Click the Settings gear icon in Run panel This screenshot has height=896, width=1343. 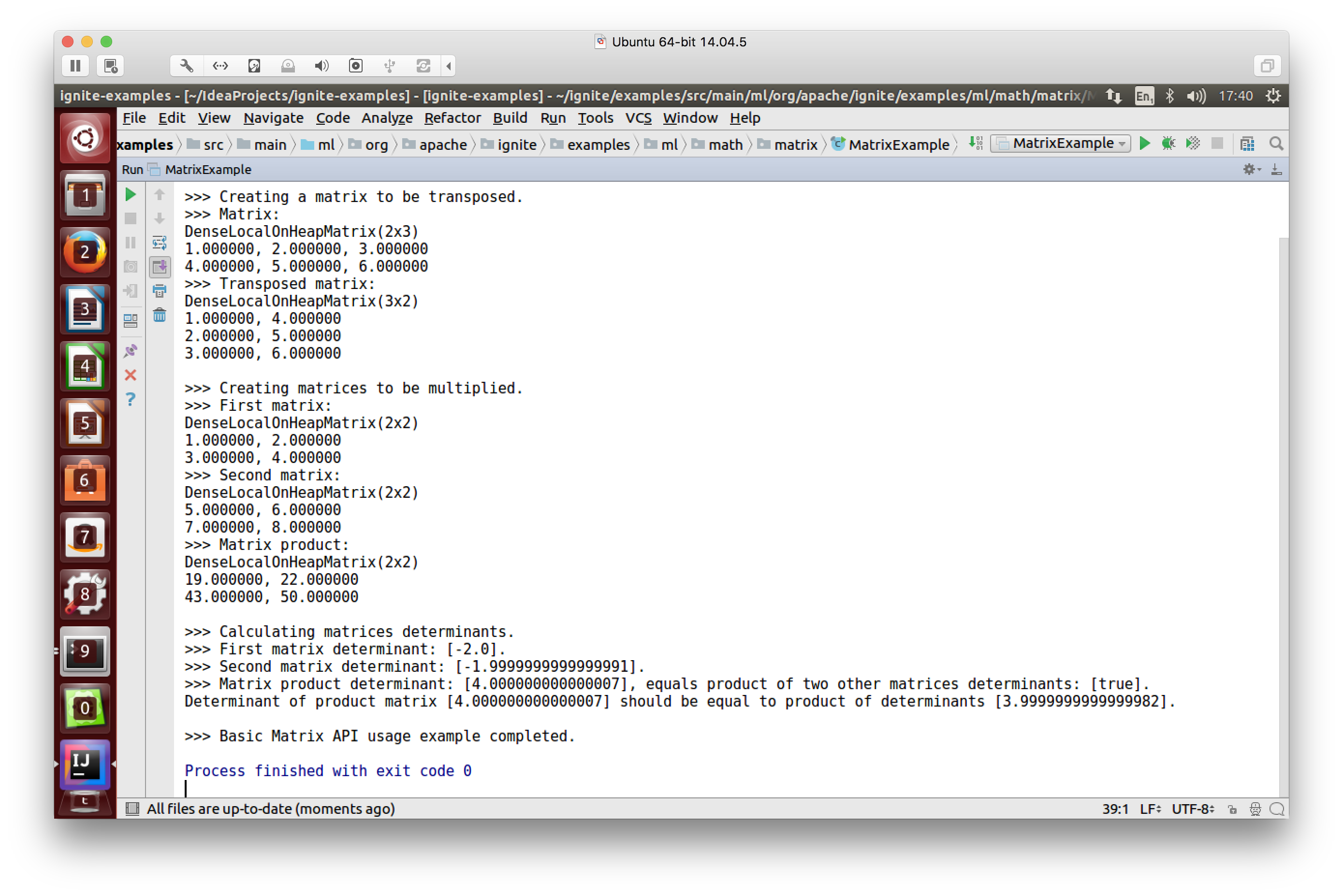1249,169
